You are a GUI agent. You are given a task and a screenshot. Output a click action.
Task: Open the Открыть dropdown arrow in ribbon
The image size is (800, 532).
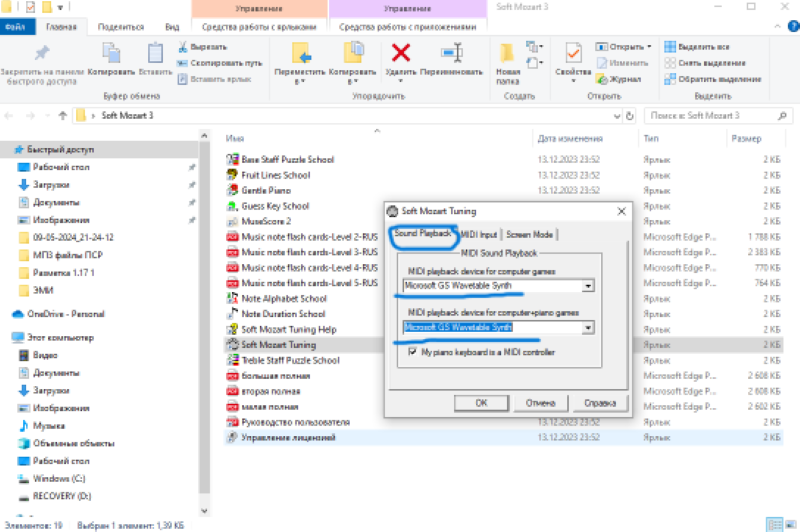(649, 46)
